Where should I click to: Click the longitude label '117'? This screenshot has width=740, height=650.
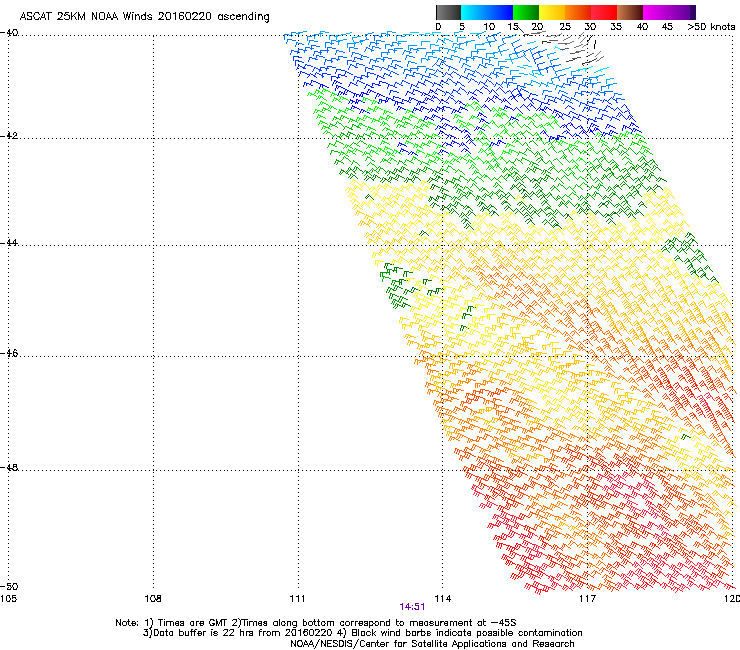[587, 599]
